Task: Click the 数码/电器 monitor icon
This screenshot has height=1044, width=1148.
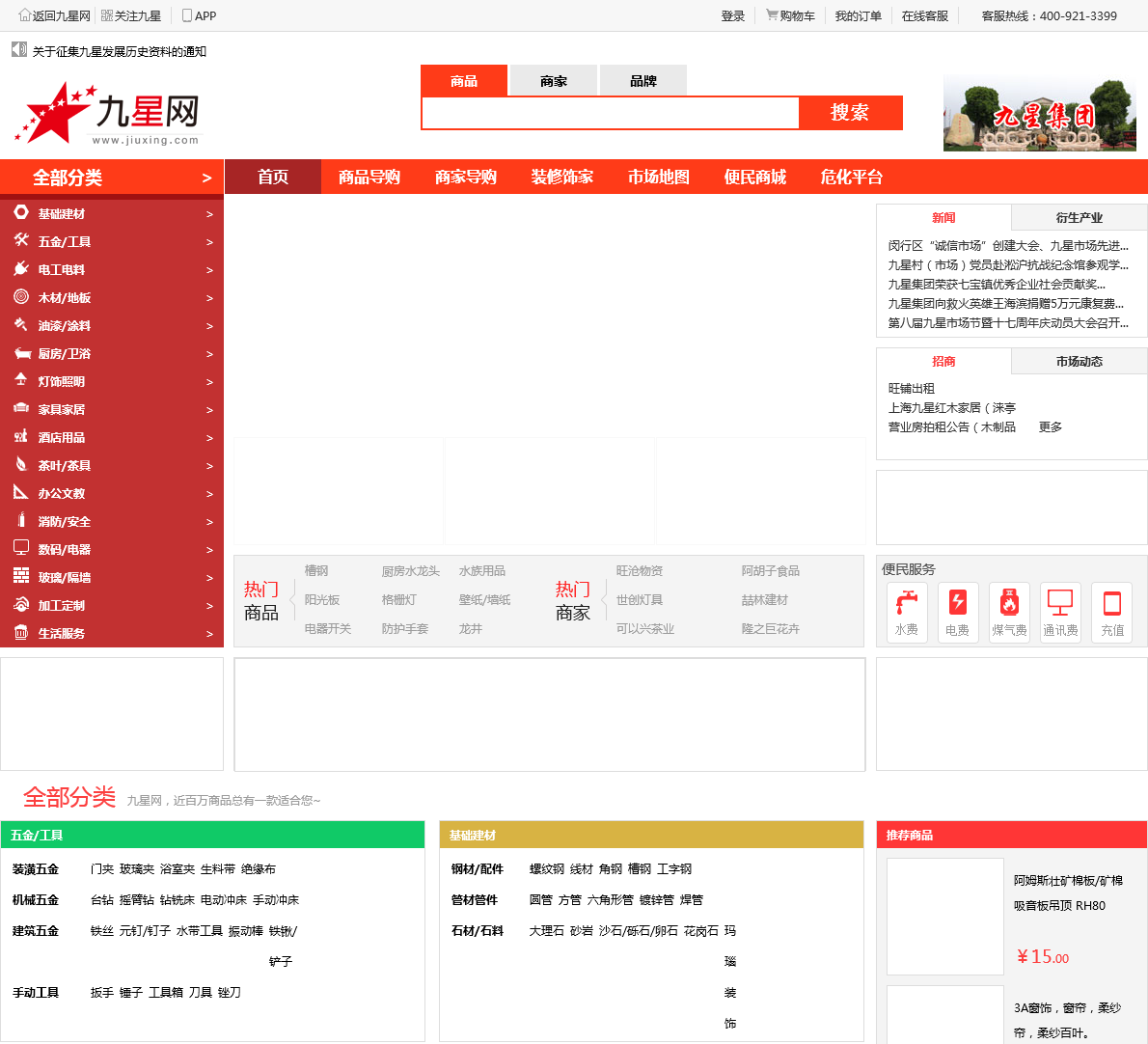Action: click(x=21, y=548)
